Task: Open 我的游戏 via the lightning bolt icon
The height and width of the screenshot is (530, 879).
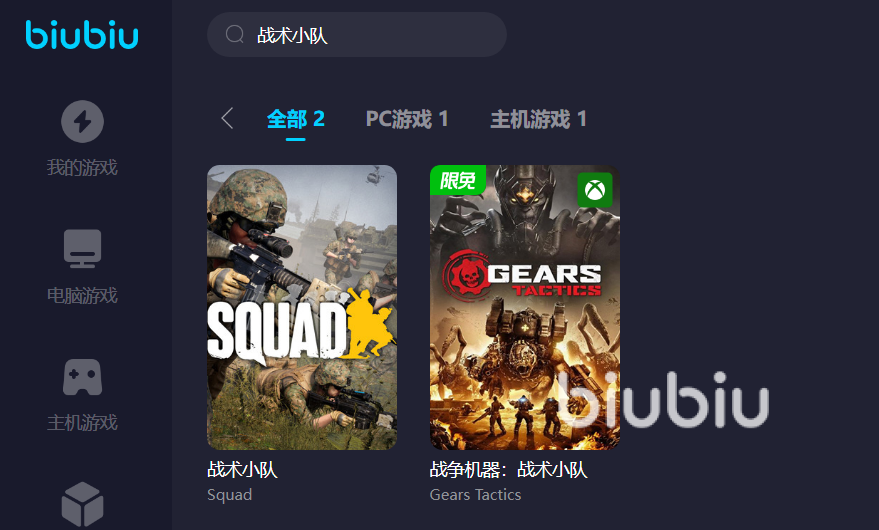Action: click(82, 121)
